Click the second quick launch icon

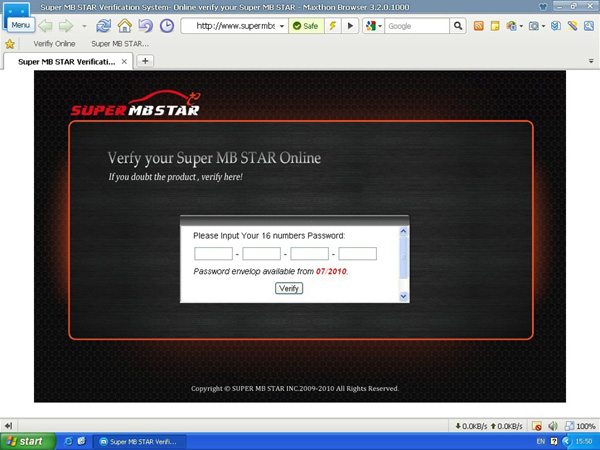click(82, 442)
